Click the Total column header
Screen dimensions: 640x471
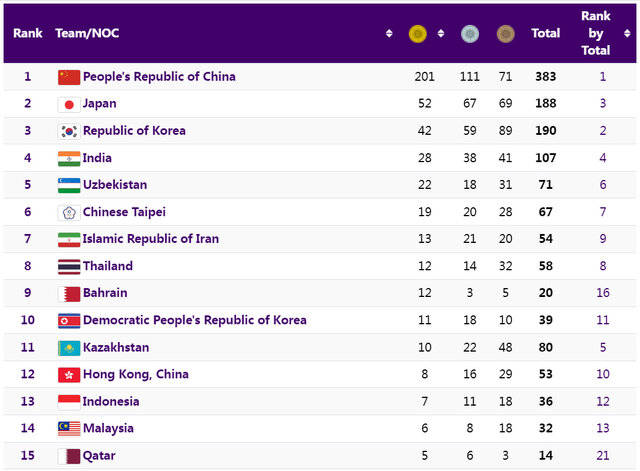(545, 34)
